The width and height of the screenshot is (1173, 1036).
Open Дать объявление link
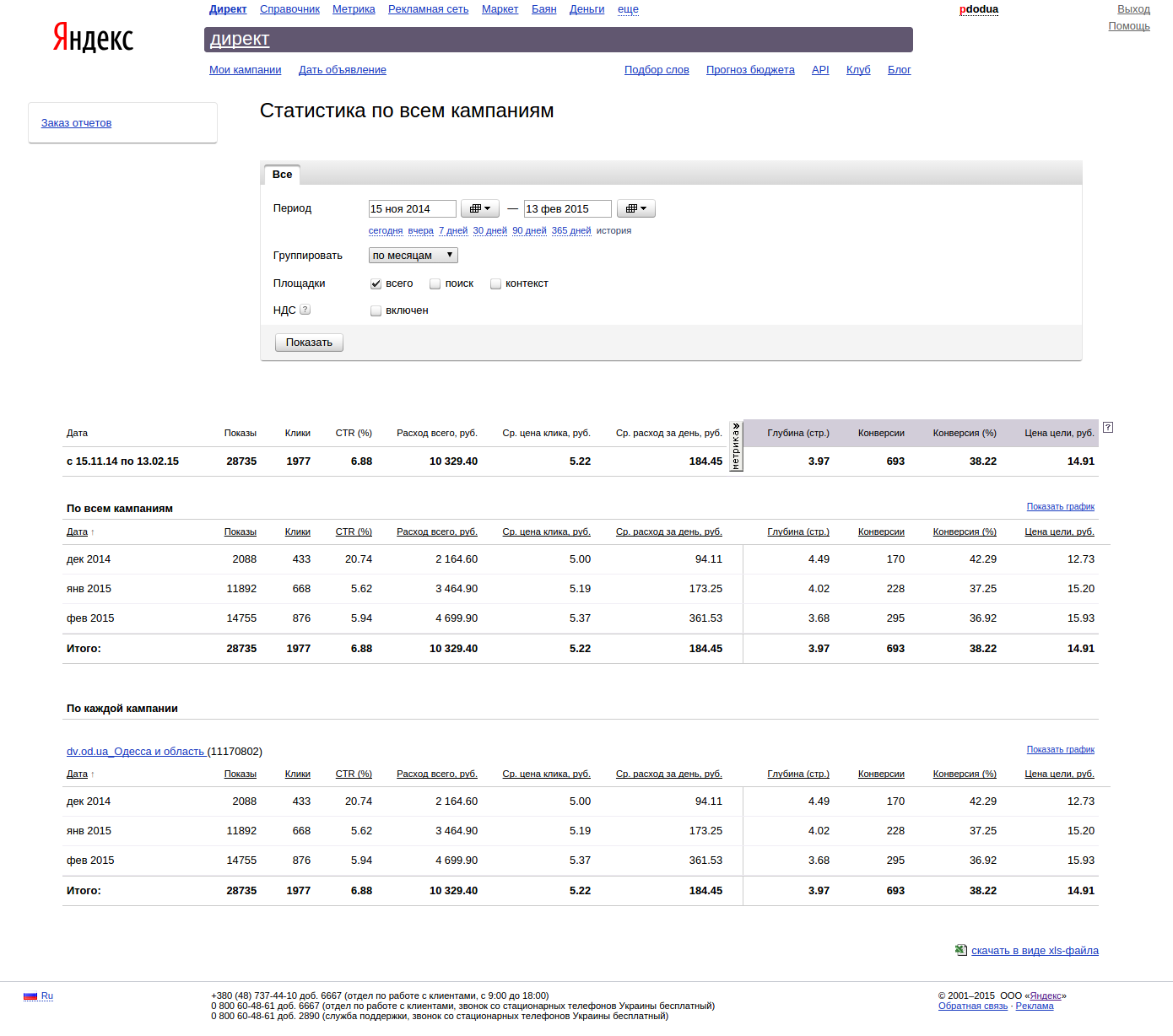click(x=343, y=70)
